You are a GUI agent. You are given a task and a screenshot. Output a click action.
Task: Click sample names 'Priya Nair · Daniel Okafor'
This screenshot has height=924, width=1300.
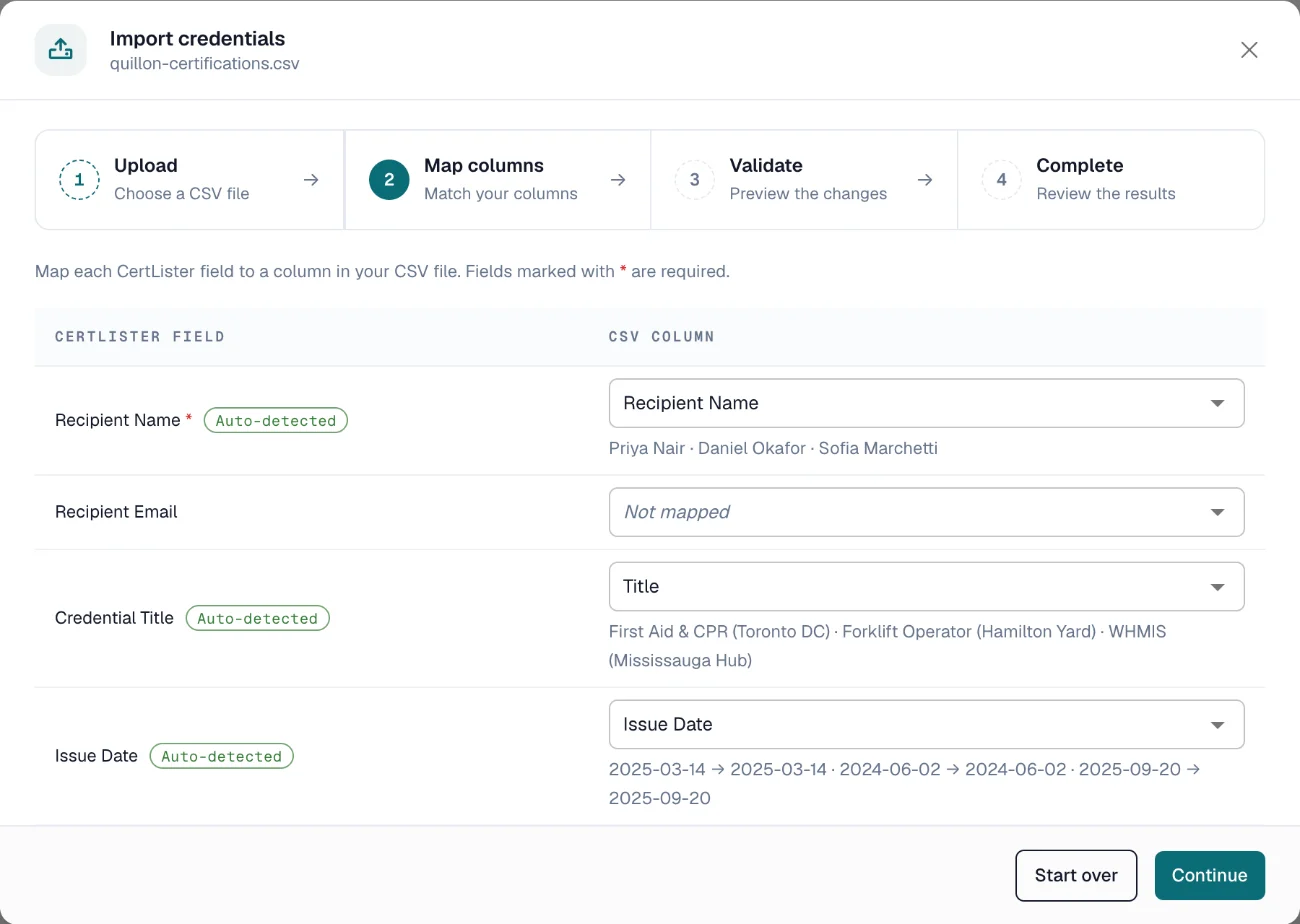[707, 448]
